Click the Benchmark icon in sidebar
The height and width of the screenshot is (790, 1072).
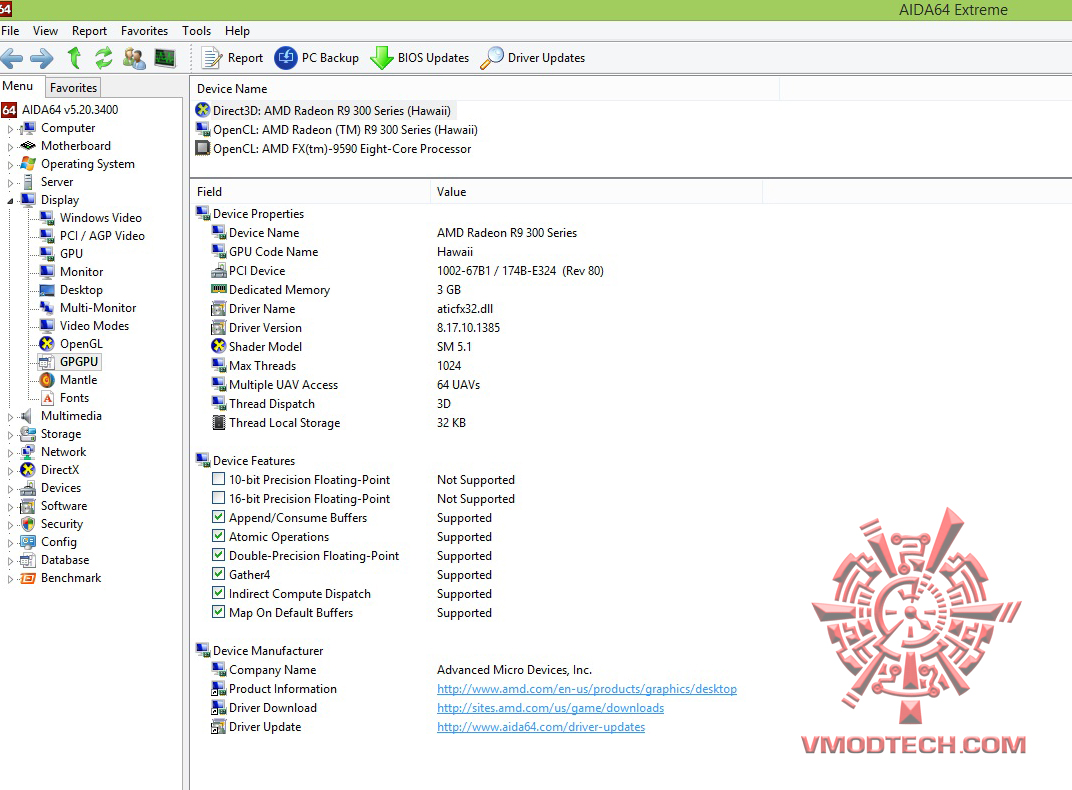[27, 578]
